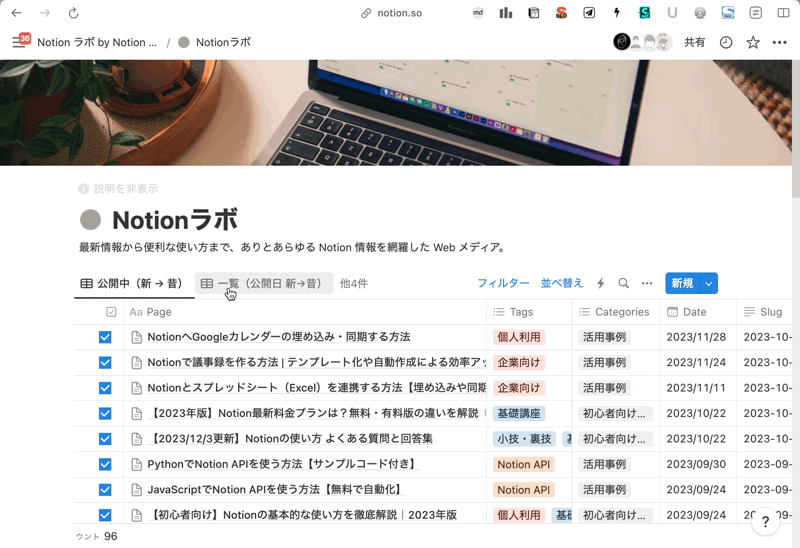Click the U extension icon
The image size is (800, 548).
pos(672,13)
